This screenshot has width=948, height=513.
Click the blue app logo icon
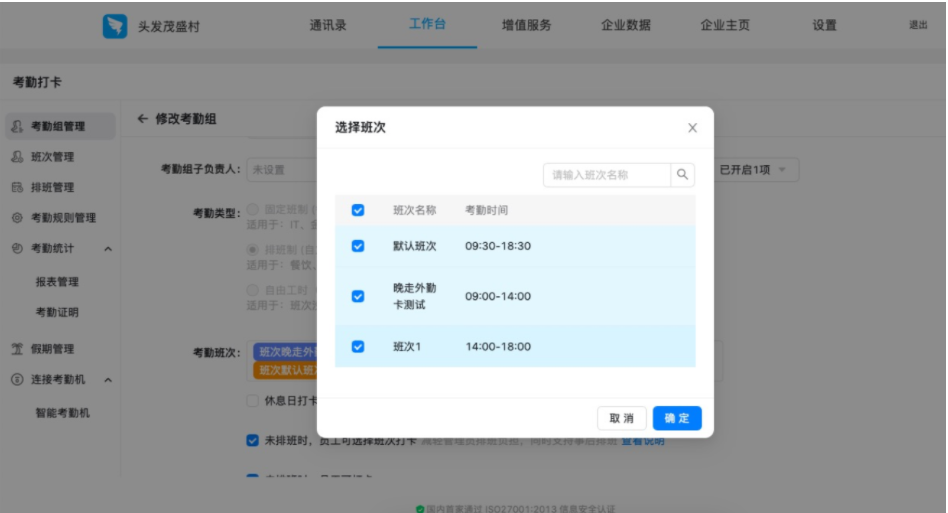coord(115,26)
